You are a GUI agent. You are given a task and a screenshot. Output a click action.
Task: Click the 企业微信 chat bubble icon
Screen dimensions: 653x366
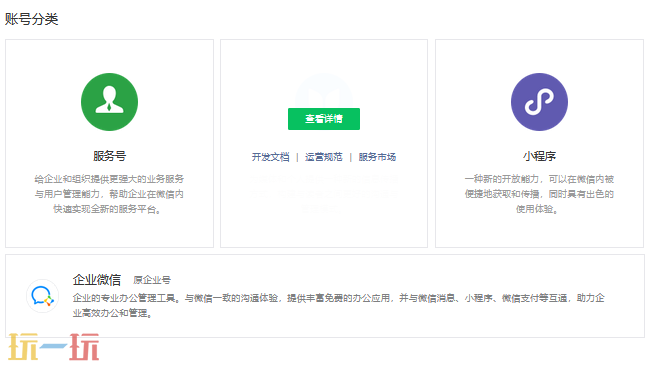[x=42, y=296]
